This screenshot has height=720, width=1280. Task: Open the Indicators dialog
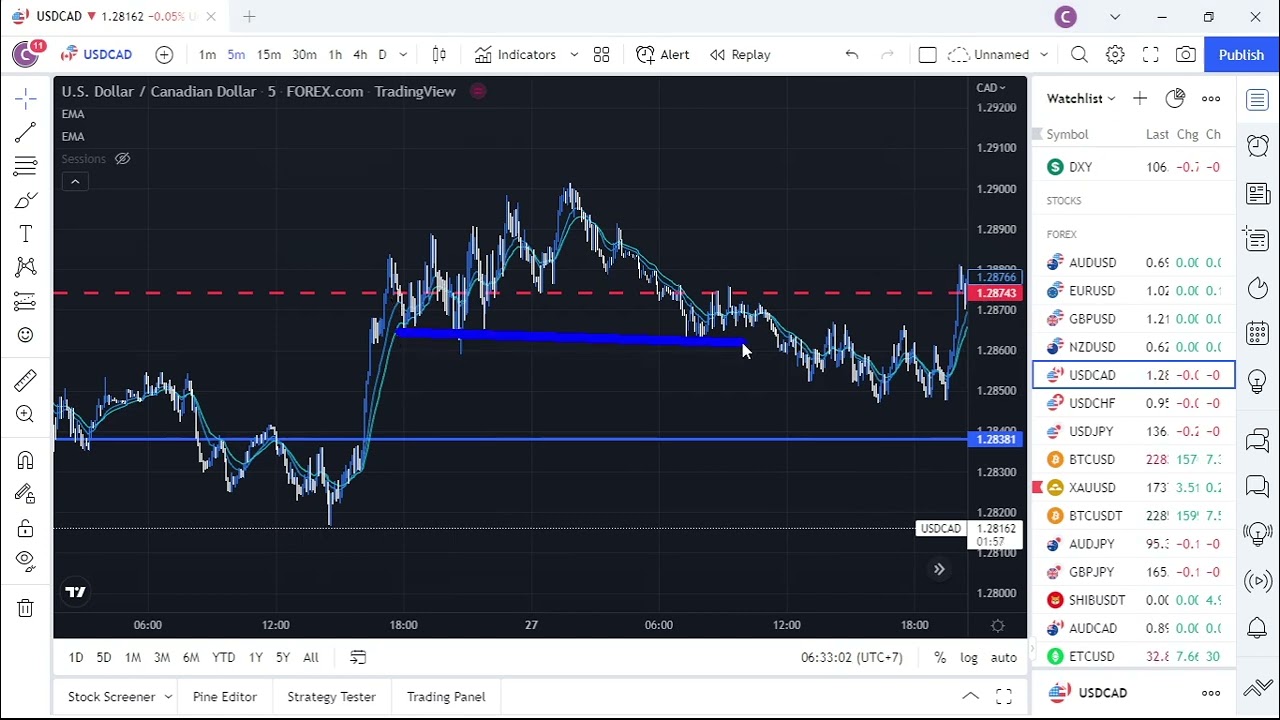click(x=515, y=55)
